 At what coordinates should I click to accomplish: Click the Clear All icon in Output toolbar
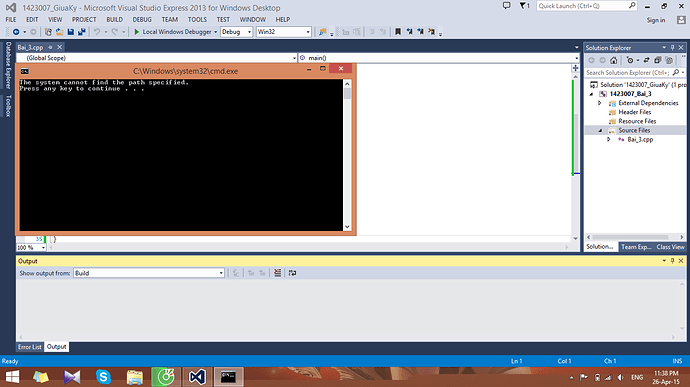[277, 273]
